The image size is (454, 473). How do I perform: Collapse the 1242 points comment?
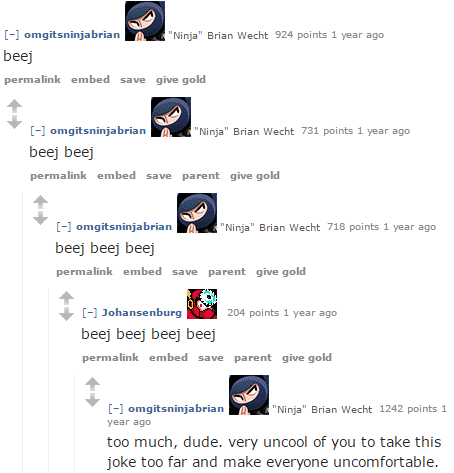[x=116, y=409]
